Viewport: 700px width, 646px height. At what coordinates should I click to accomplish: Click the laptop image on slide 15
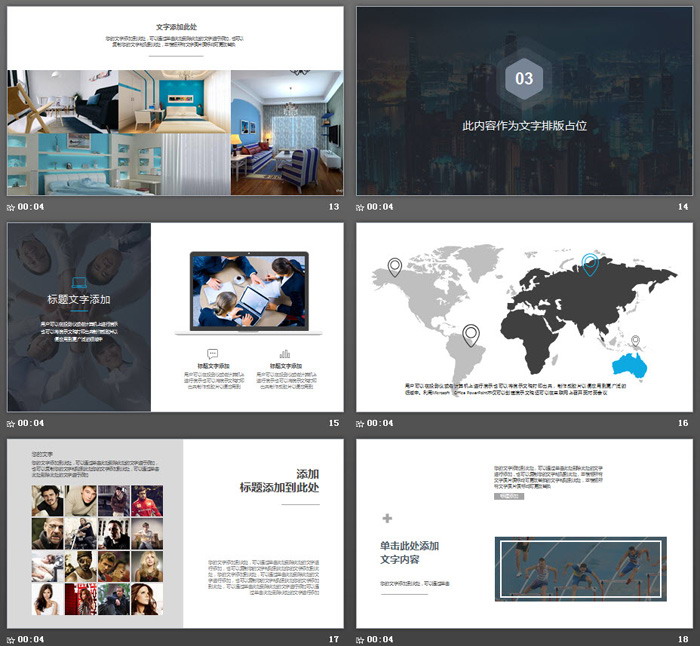[x=248, y=293]
